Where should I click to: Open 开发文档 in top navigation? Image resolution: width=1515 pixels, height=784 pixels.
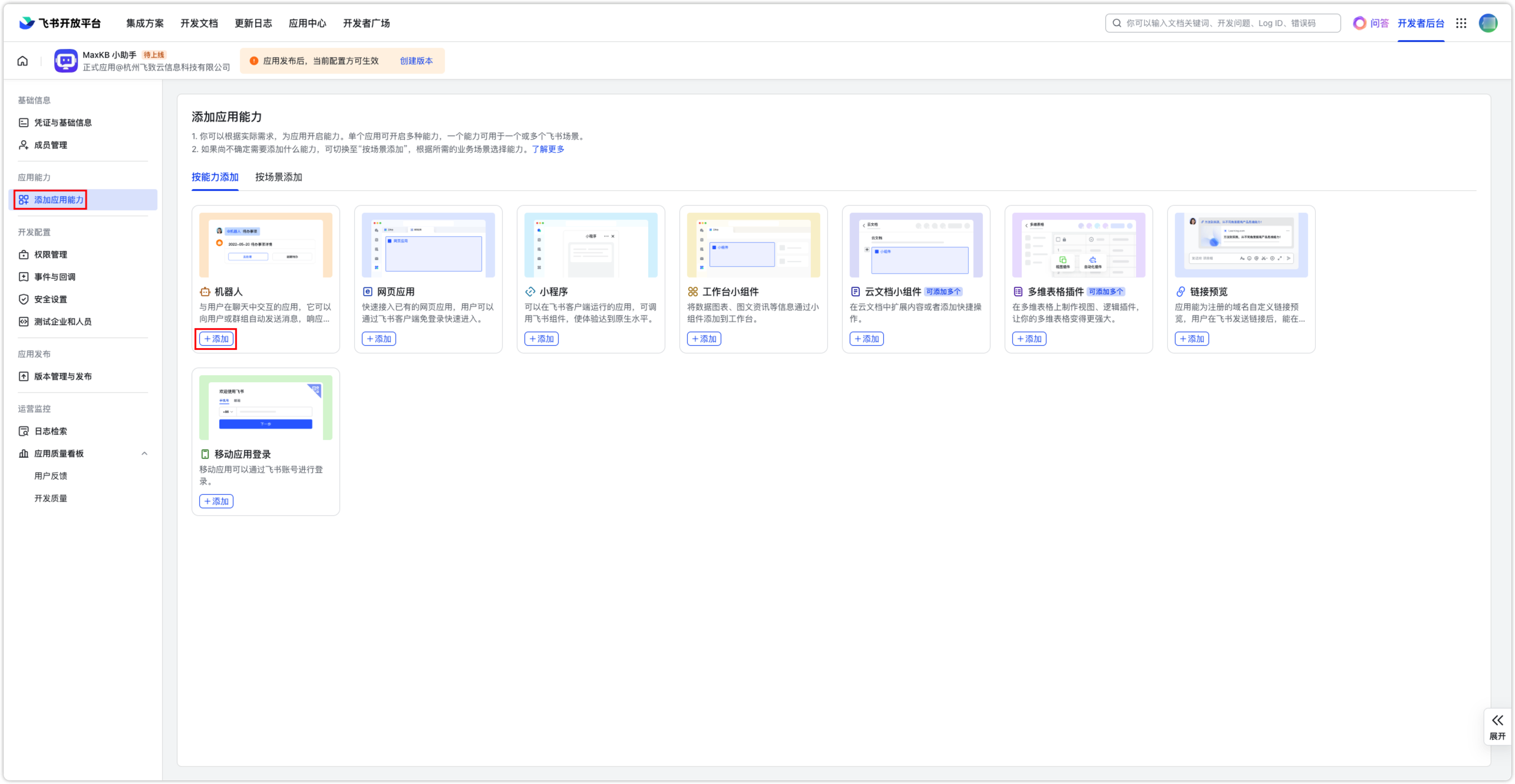(x=199, y=23)
